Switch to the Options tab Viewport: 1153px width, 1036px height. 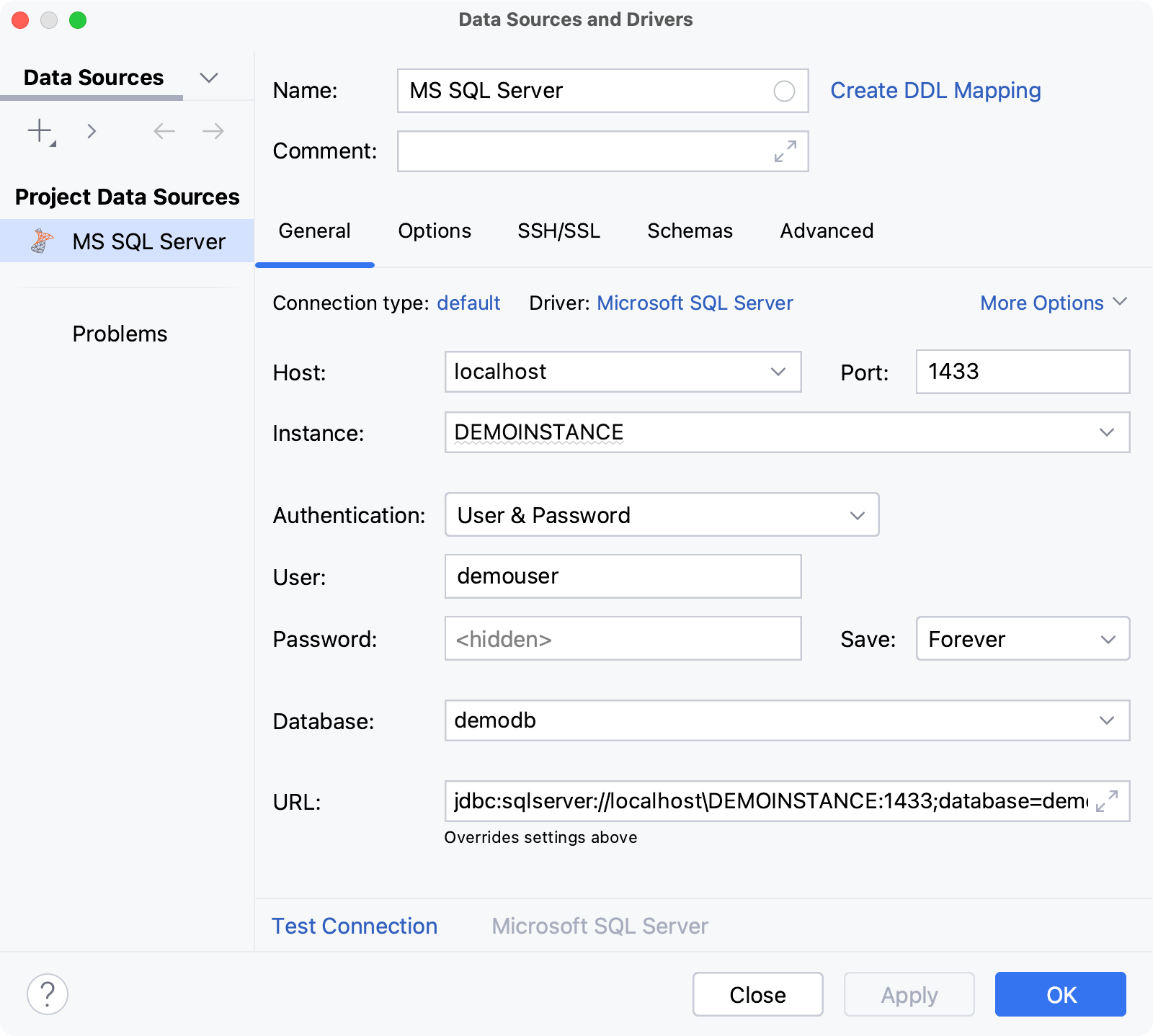click(x=434, y=231)
